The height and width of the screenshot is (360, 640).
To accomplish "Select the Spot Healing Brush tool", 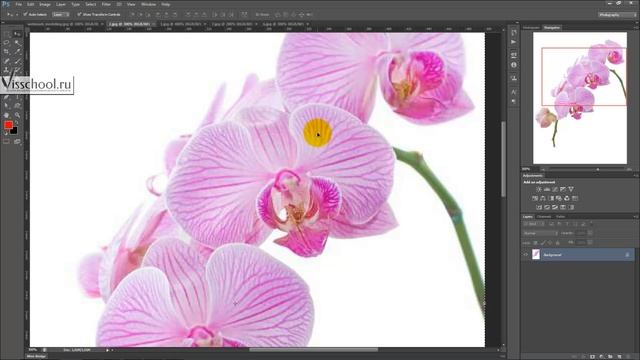I will (6, 61).
